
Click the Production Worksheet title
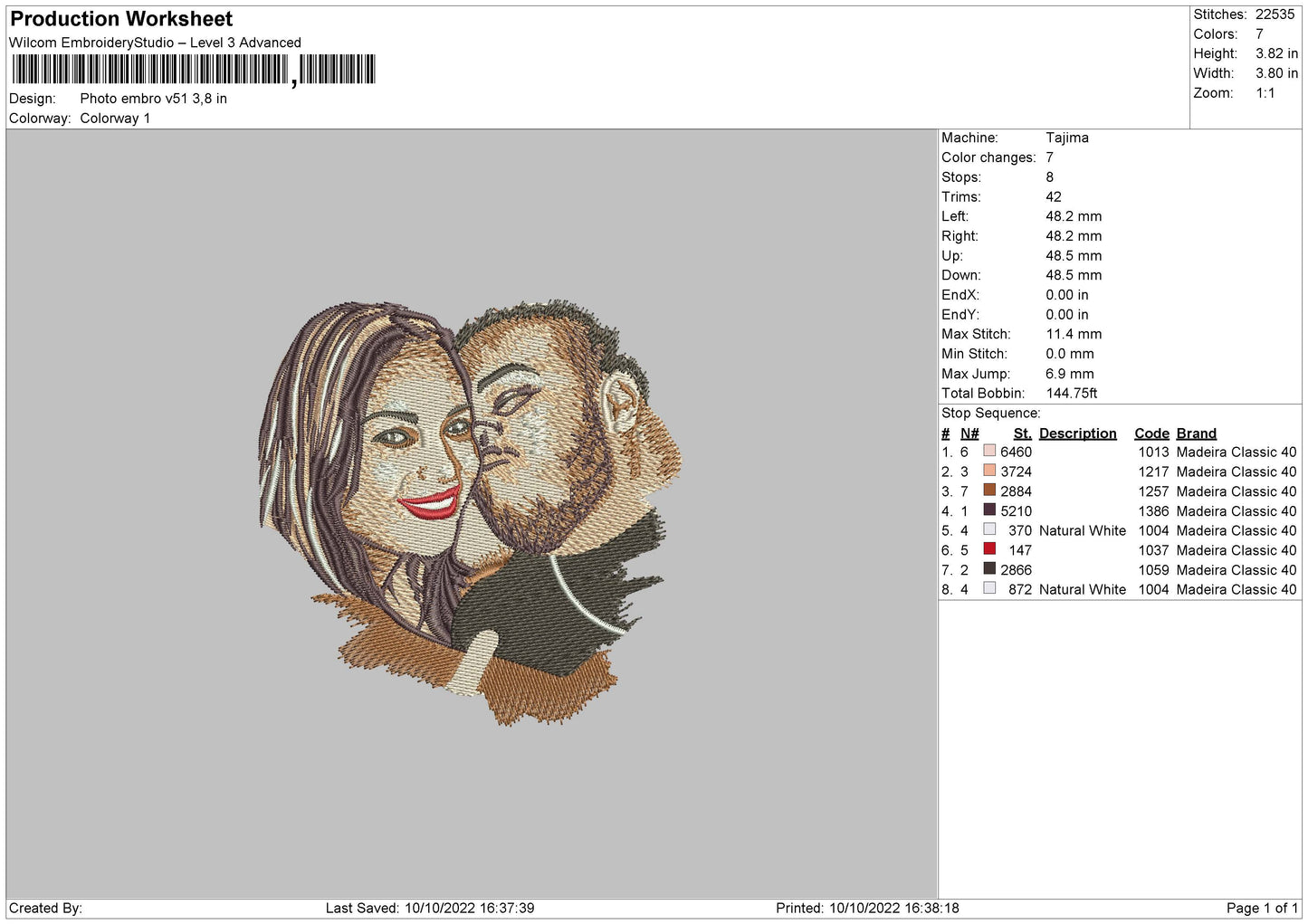(x=121, y=19)
